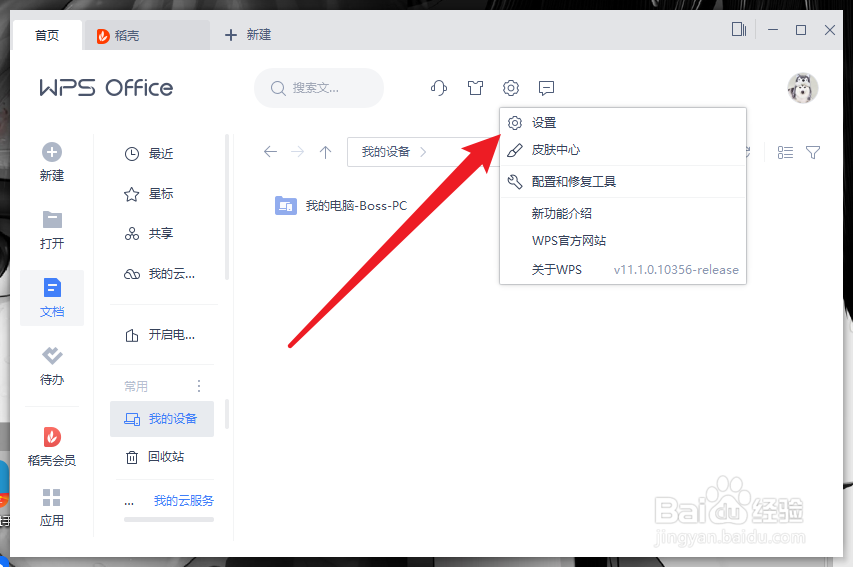Screen dimensions: 853x567
Task: Toggle the side panel layout icon
Action: coord(739,29)
